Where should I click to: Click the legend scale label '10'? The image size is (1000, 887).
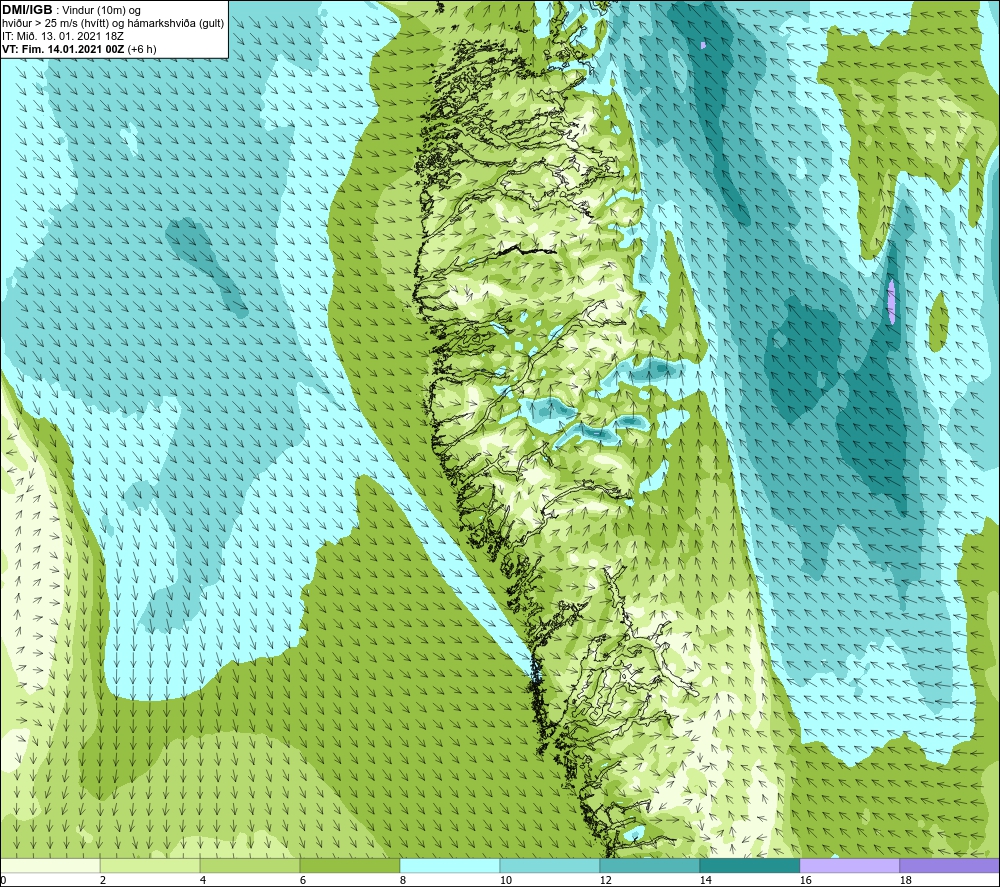point(506,881)
